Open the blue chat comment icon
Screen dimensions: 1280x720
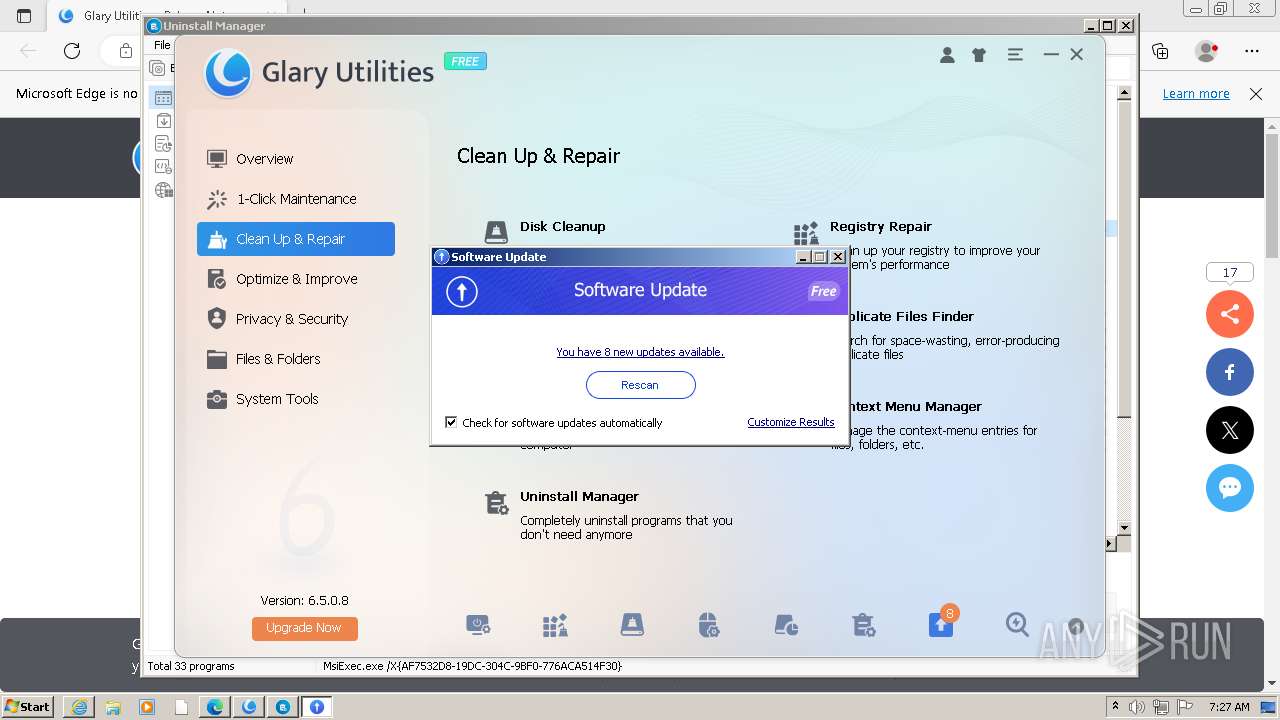[1229, 488]
